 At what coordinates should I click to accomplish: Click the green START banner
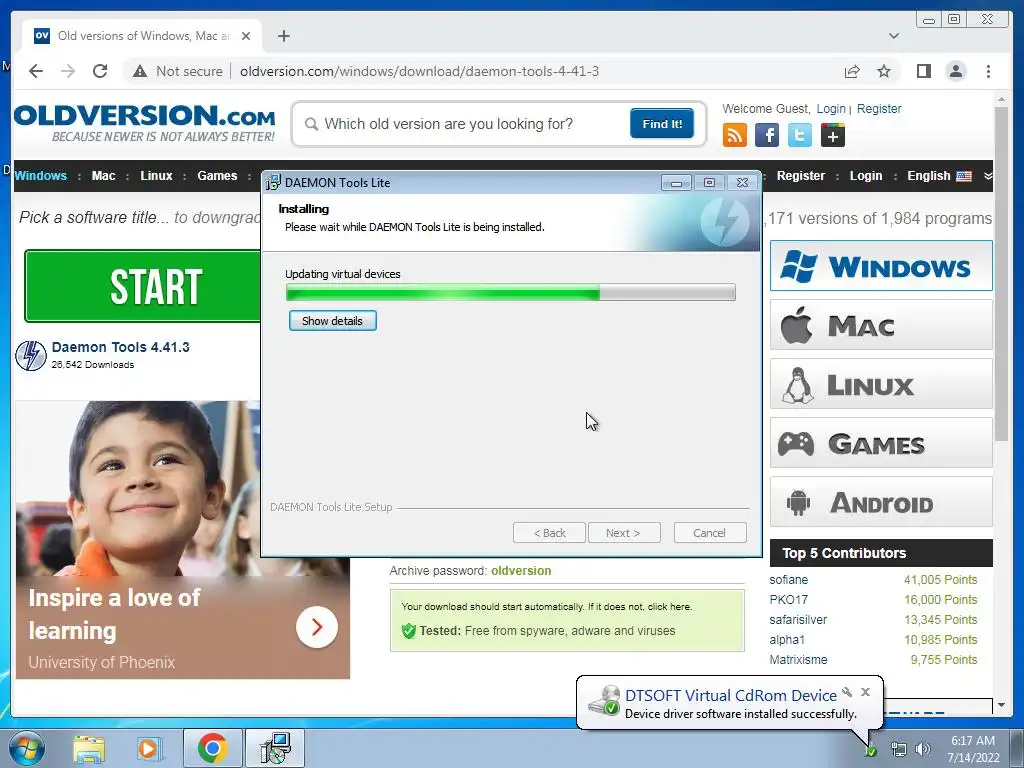pyautogui.click(x=143, y=286)
